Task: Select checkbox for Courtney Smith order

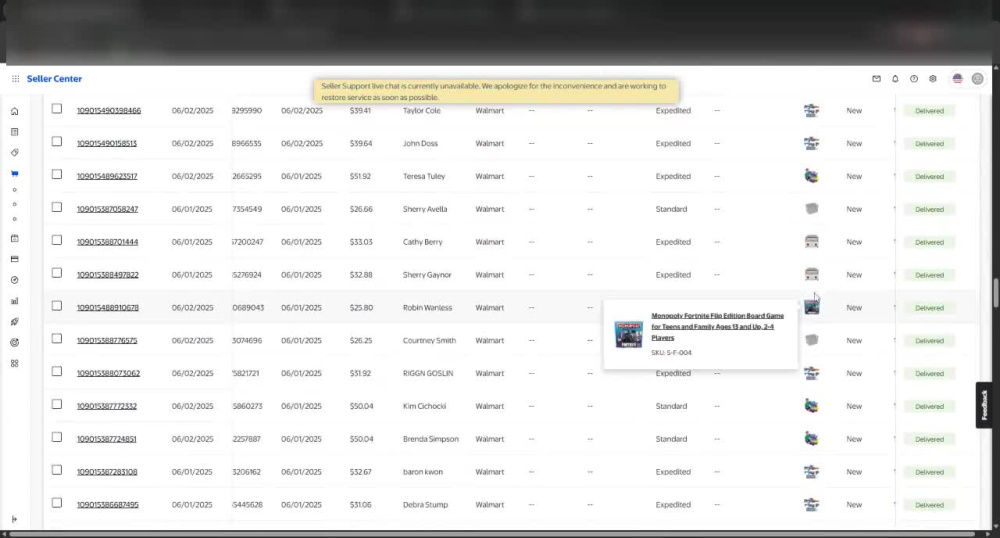Action: (57, 338)
